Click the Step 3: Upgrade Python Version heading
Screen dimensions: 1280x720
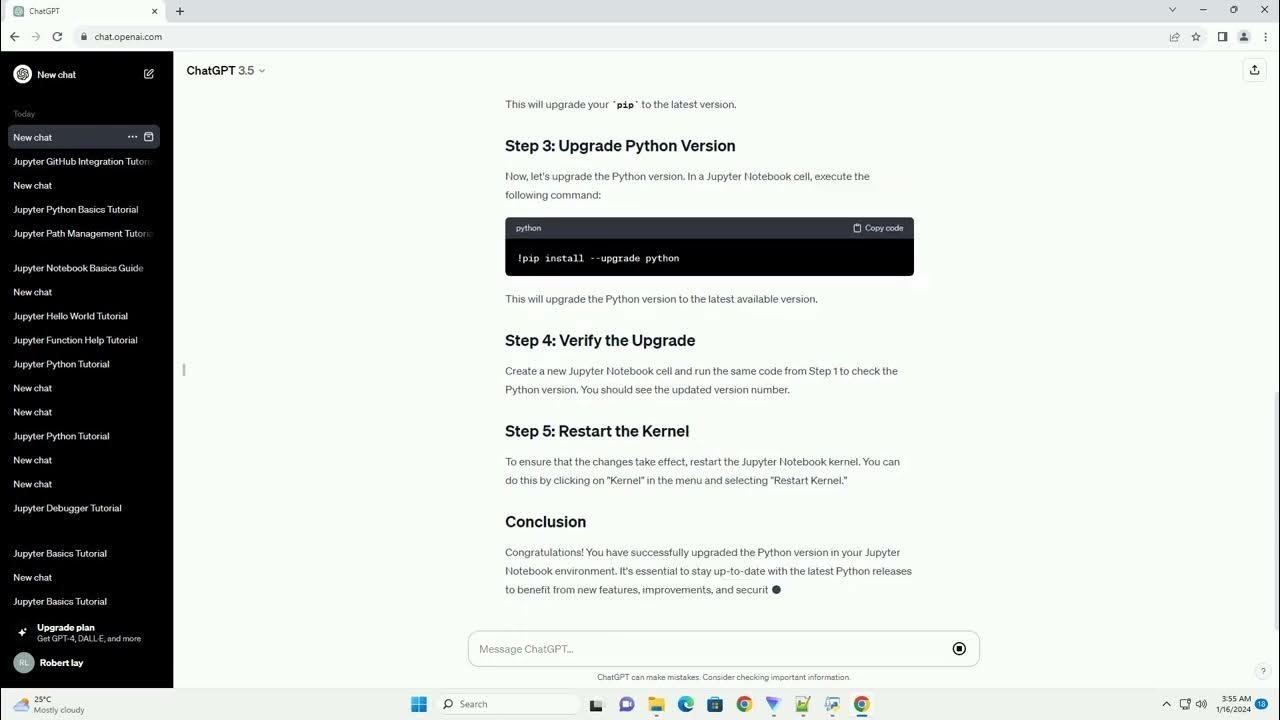tap(620, 146)
